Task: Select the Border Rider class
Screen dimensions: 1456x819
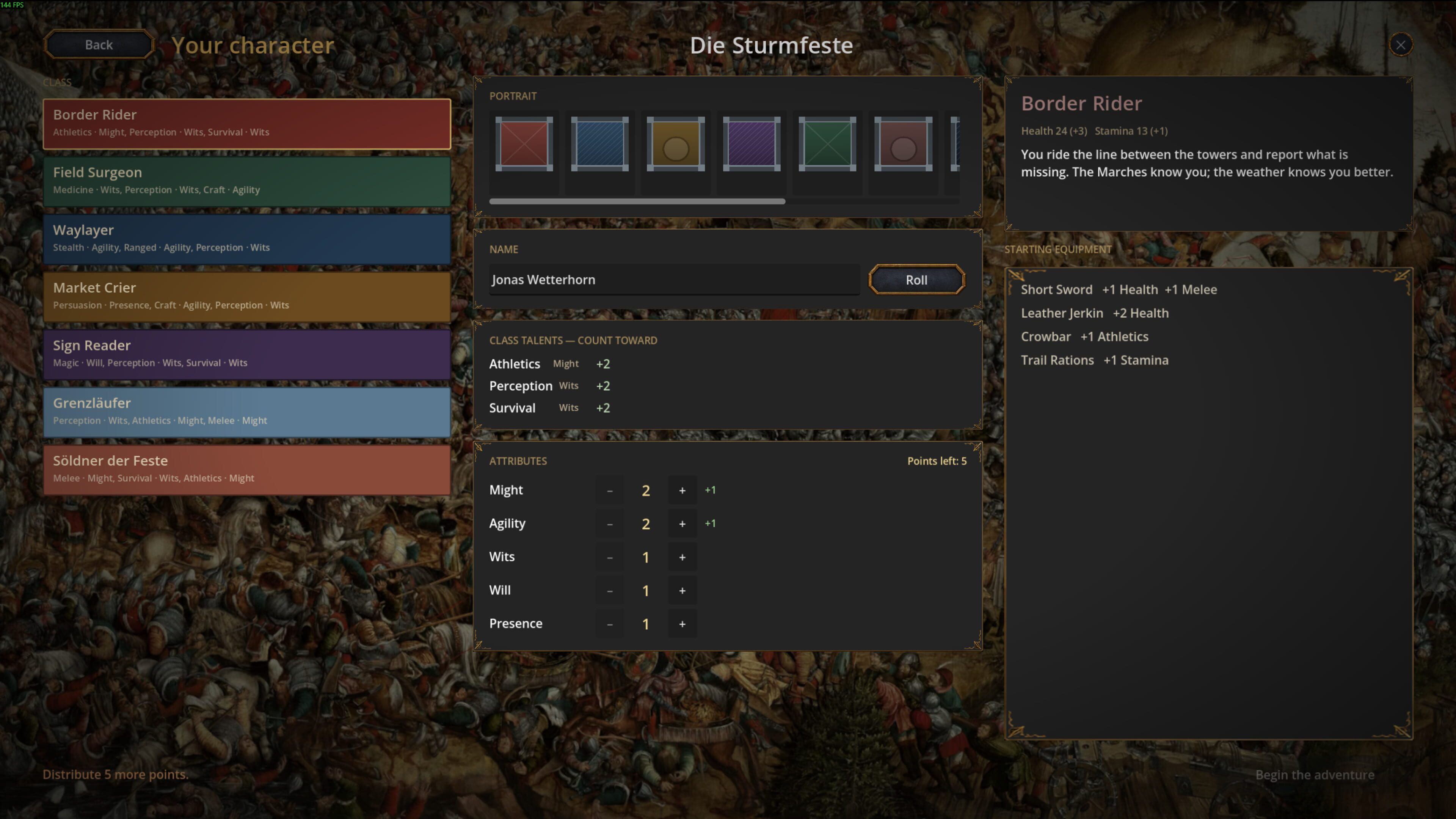Action: 247,124
